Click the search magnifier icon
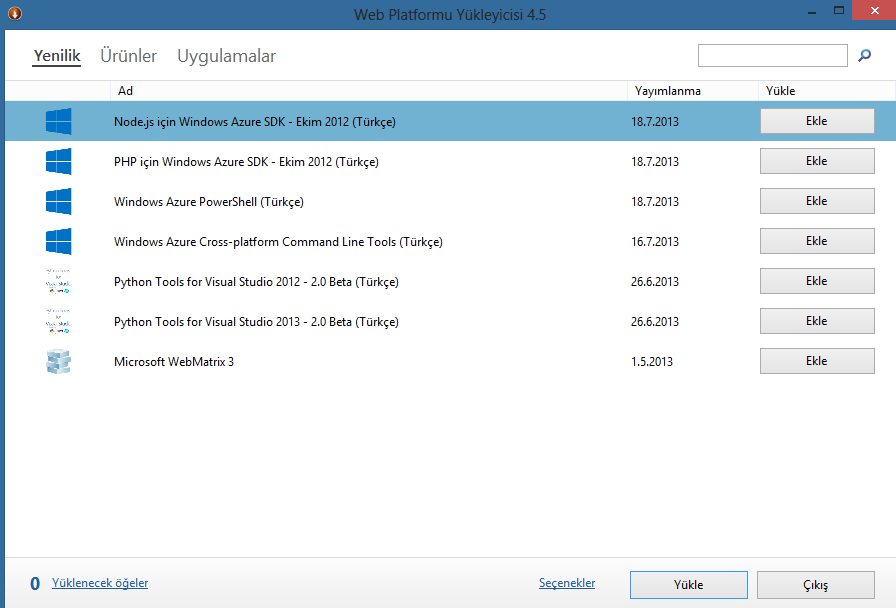 pyautogui.click(x=865, y=55)
